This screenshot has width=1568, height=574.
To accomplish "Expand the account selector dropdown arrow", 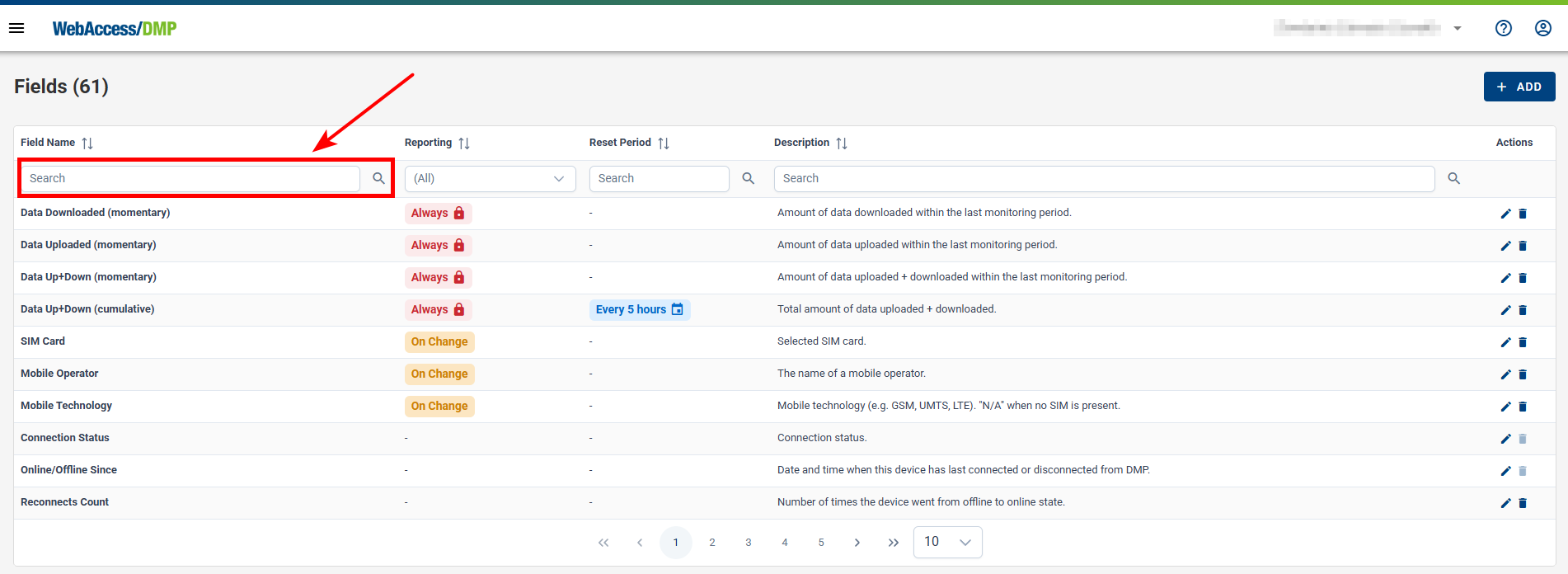I will pos(1457,28).
